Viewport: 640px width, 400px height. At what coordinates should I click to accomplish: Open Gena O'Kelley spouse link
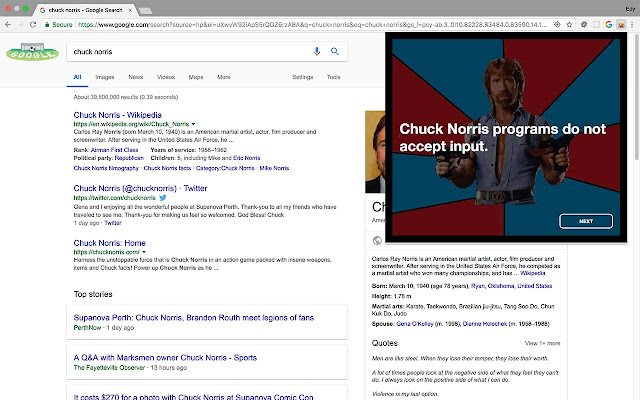click(x=415, y=324)
